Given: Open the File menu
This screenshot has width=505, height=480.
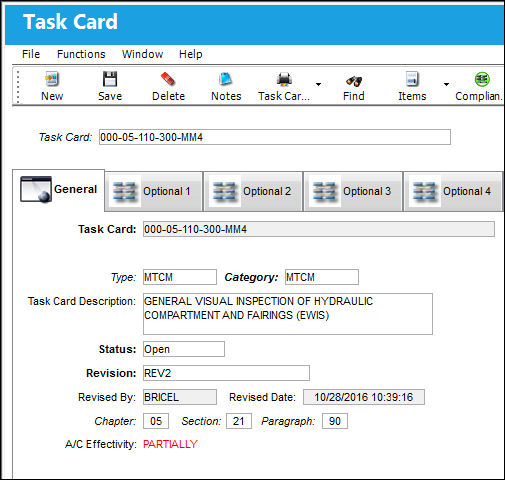Looking at the screenshot, I should [31, 54].
